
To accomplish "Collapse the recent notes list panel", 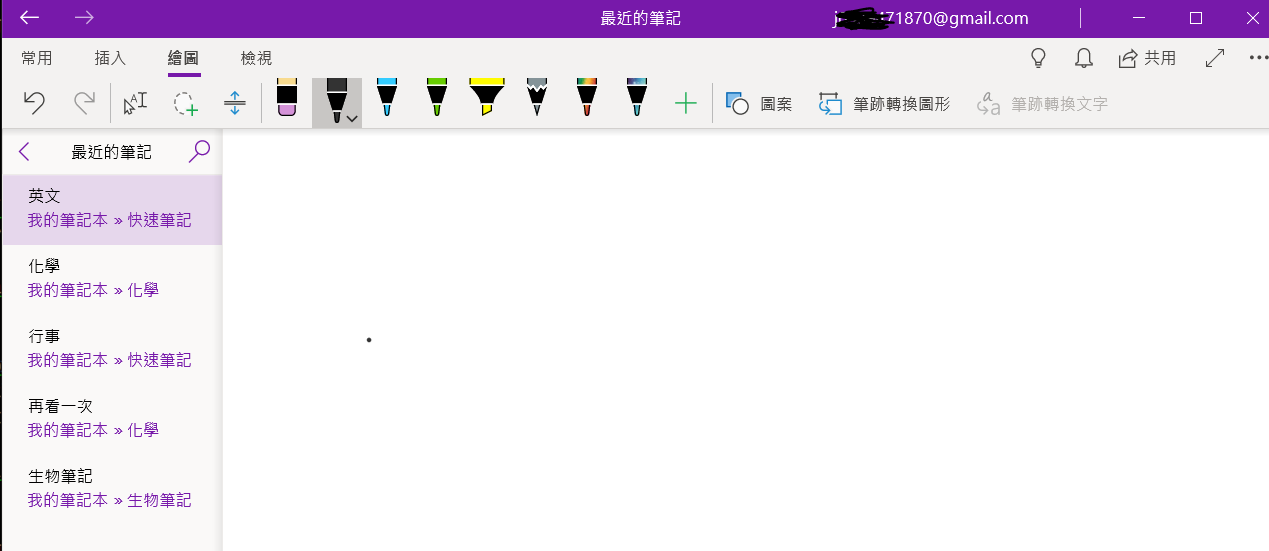I will [x=25, y=152].
